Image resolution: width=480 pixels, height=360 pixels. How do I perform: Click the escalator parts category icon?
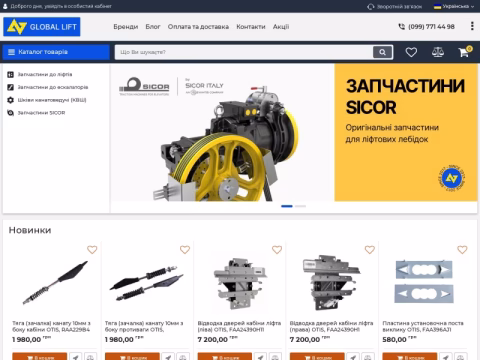point(11,87)
